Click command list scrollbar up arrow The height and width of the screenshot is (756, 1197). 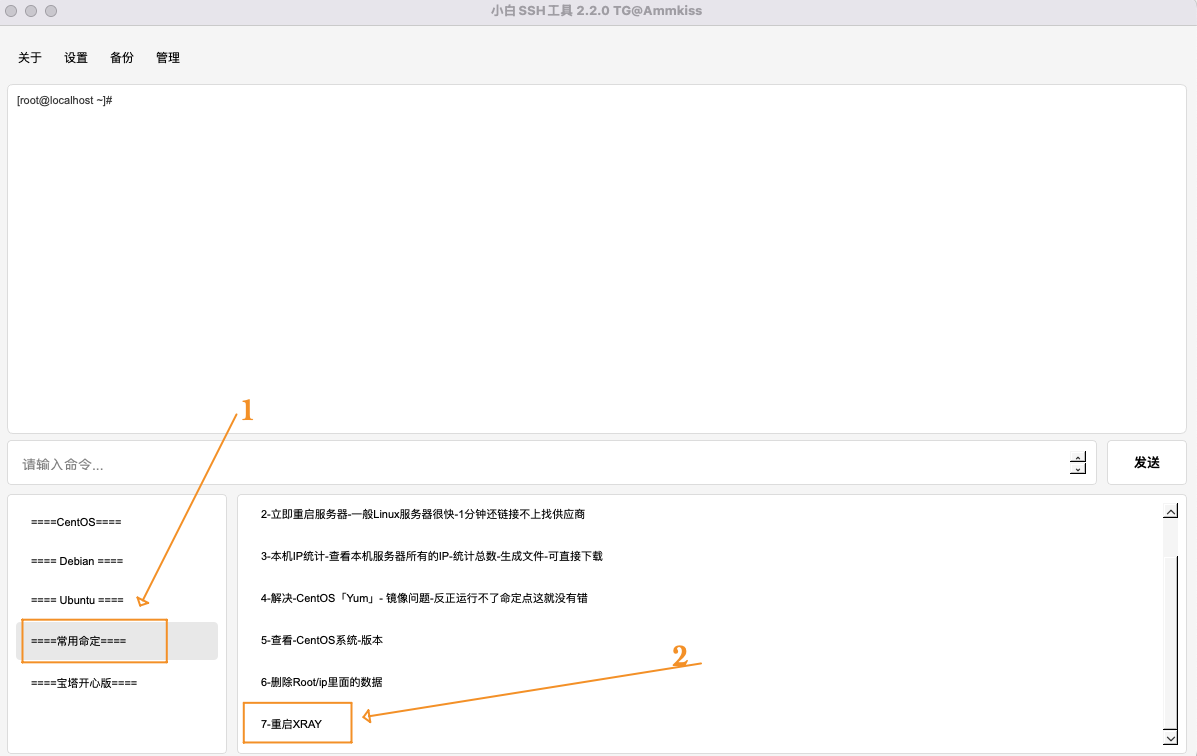(1170, 511)
